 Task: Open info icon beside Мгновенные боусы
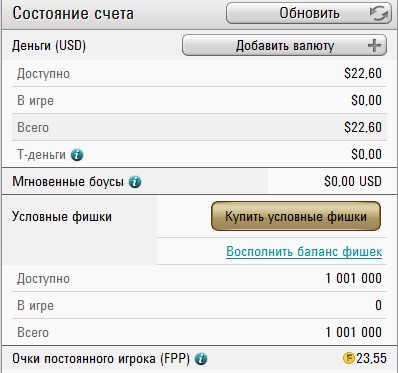[135, 182]
